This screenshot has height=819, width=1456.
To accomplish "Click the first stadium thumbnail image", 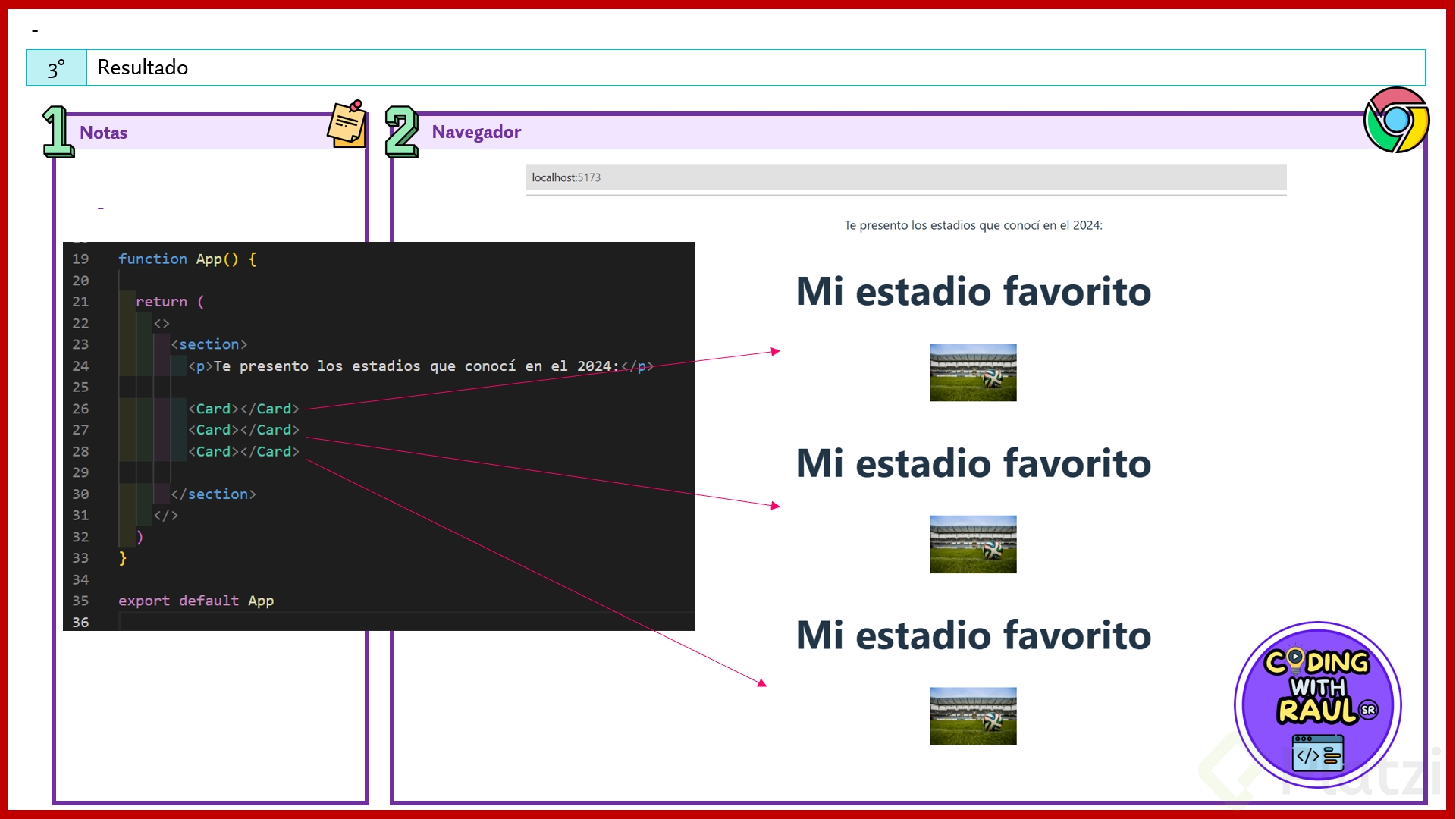I will coord(973,372).
